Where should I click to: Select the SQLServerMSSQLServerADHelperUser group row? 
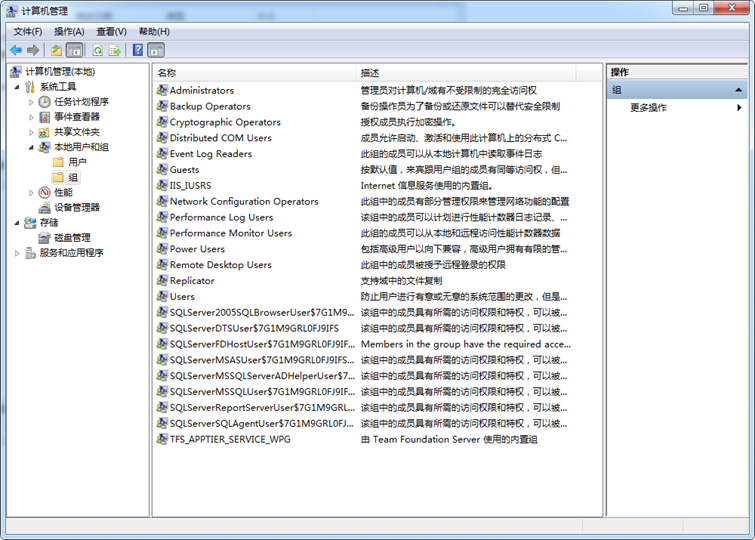pyautogui.click(x=362, y=376)
